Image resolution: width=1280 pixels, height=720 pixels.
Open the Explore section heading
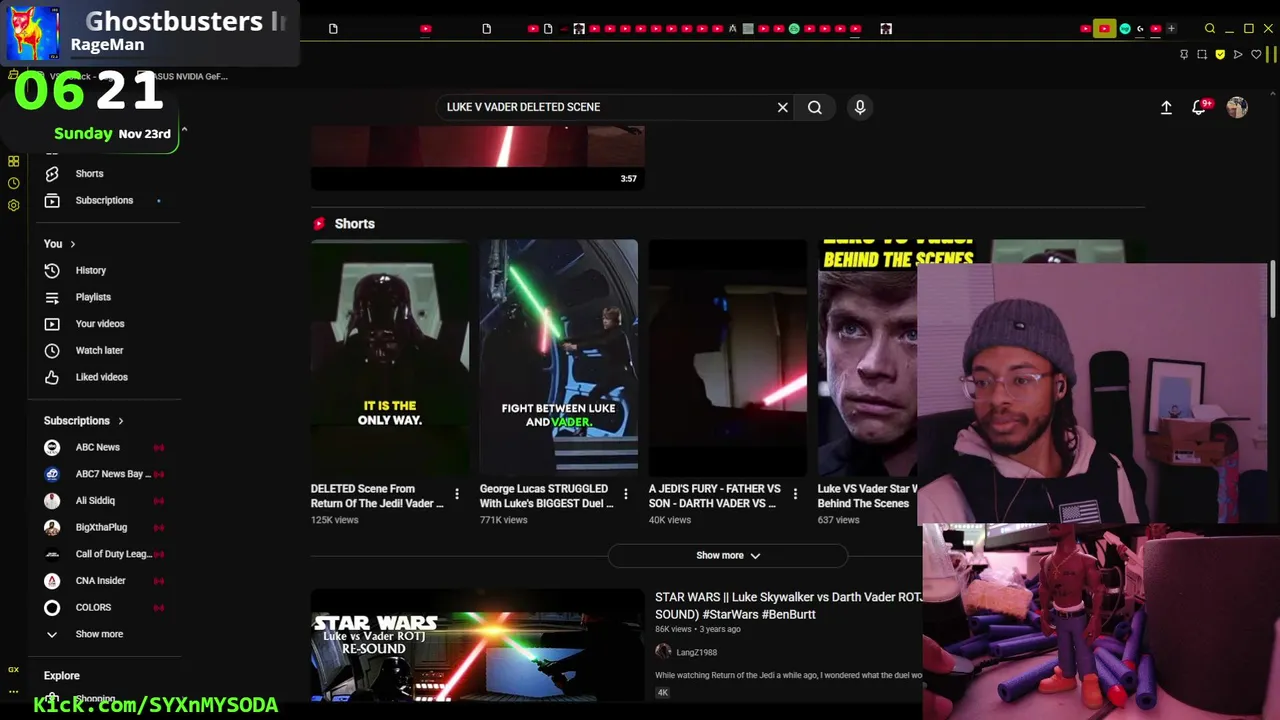(x=62, y=676)
